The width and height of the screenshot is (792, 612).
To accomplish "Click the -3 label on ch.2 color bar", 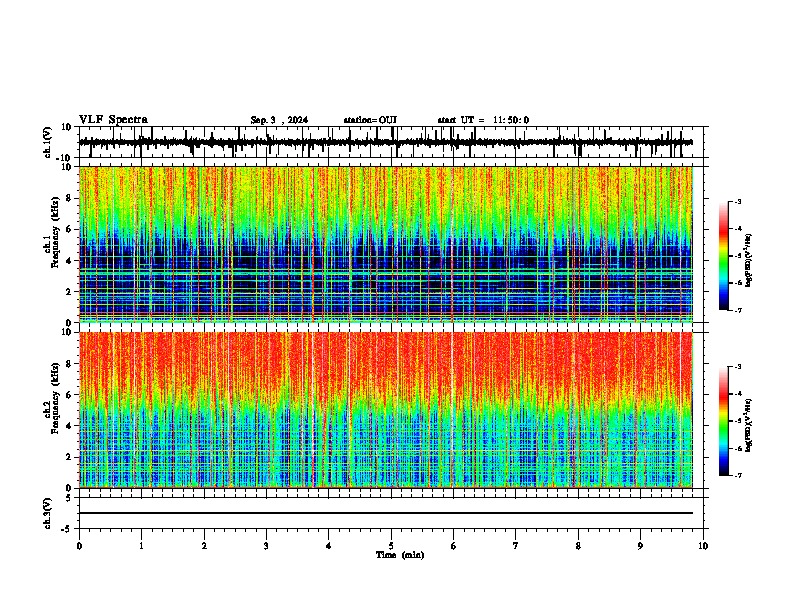I will tap(737, 367).
